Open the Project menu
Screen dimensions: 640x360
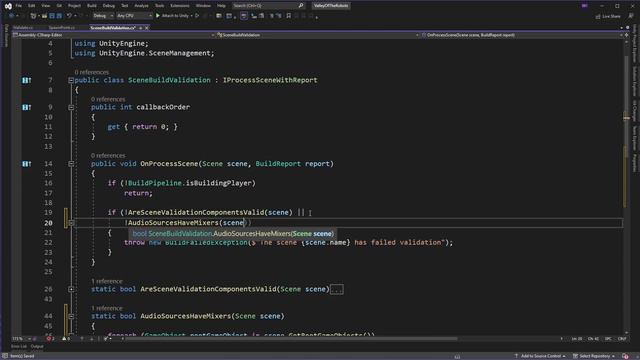point(74,6)
